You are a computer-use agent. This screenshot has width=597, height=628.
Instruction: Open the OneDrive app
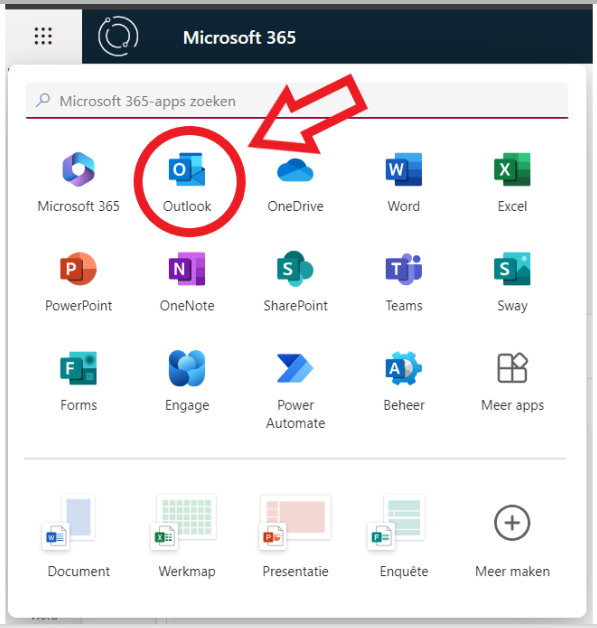(295, 183)
